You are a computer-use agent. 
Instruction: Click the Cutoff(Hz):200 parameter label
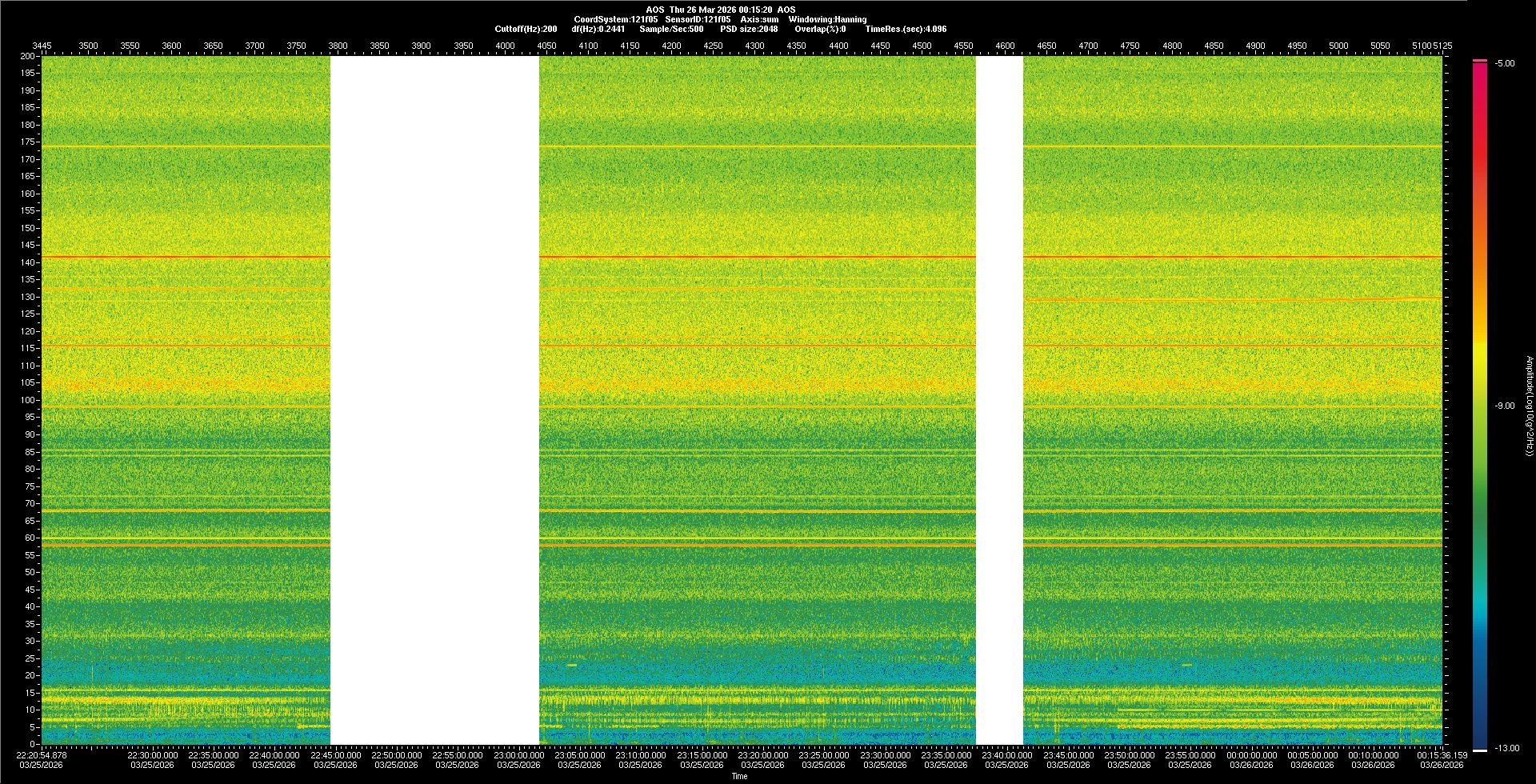click(526, 29)
